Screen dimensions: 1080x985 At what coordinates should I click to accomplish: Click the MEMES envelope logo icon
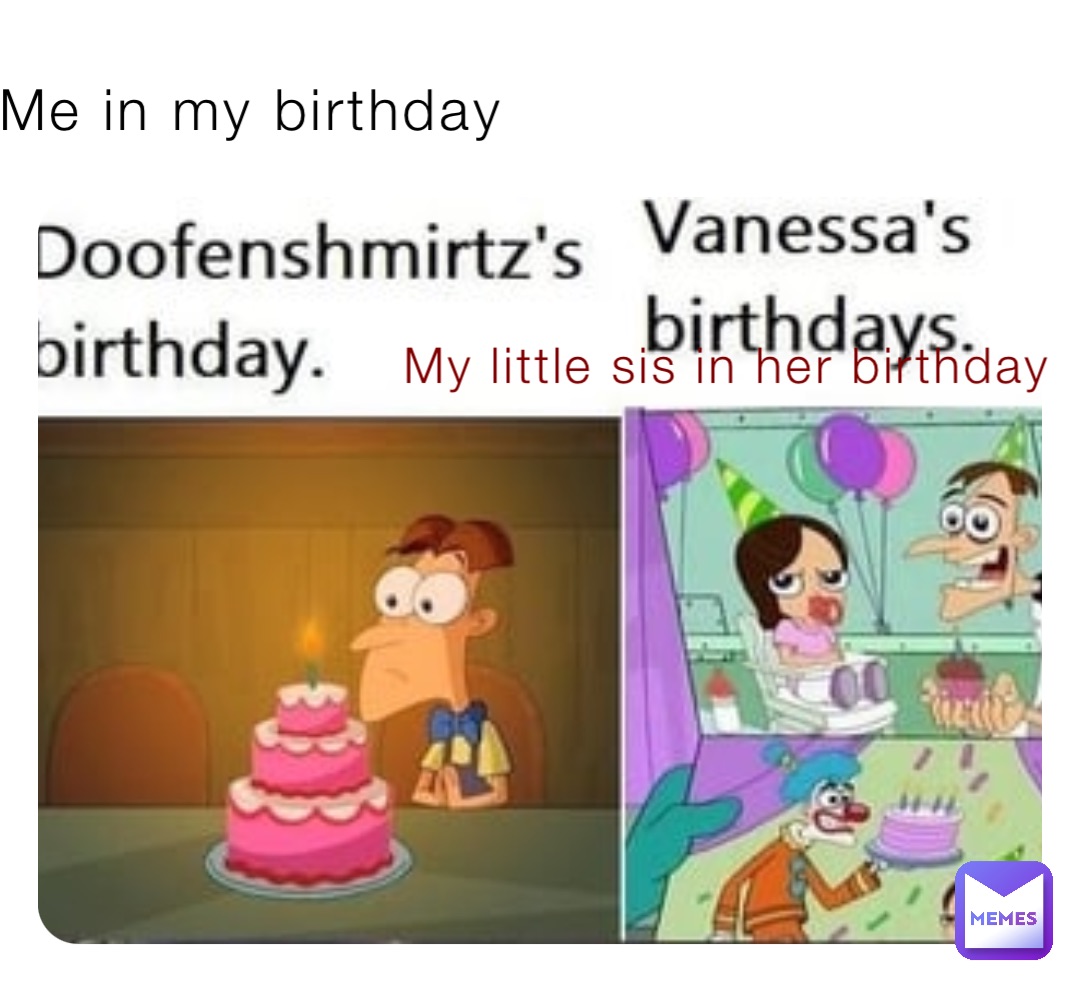1004,910
